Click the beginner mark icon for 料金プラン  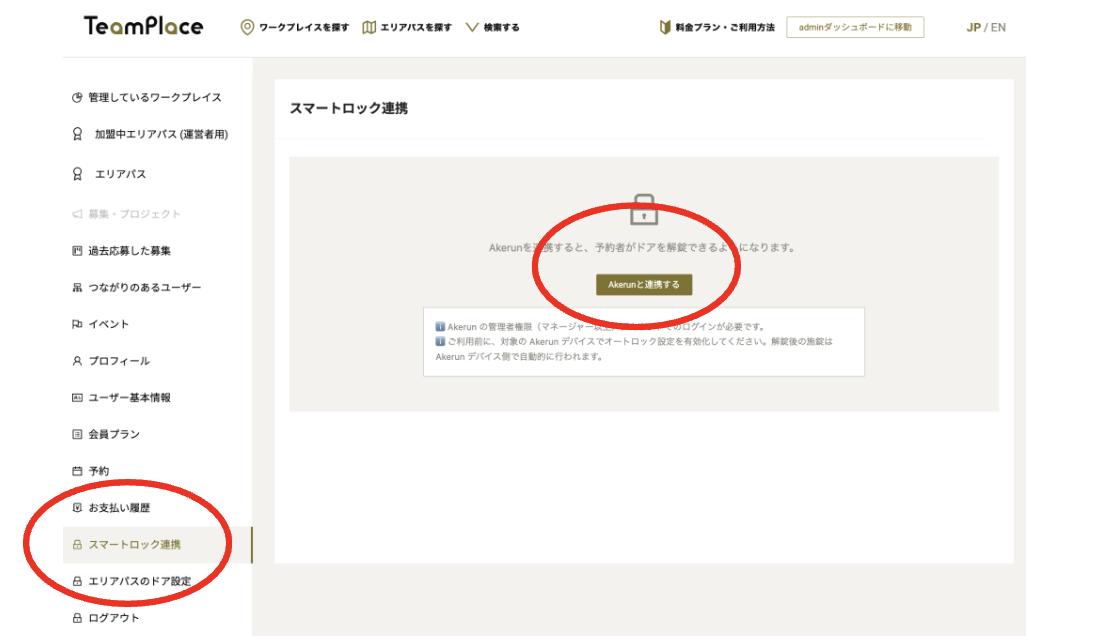coord(665,28)
